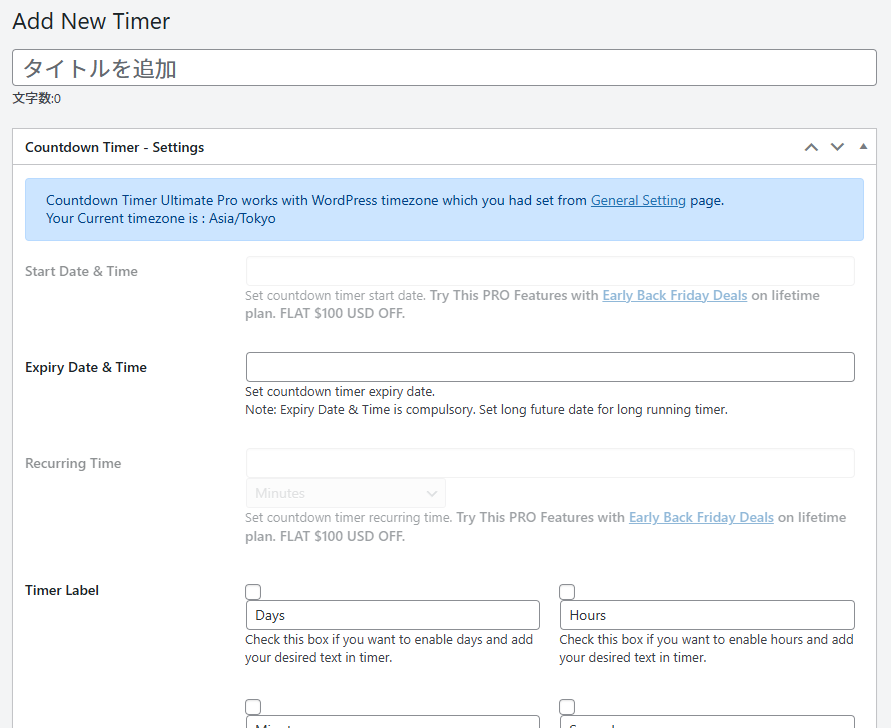Collapse the settings box with the triangle toggle
The height and width of the screenshot is (728, 891).
863,146
